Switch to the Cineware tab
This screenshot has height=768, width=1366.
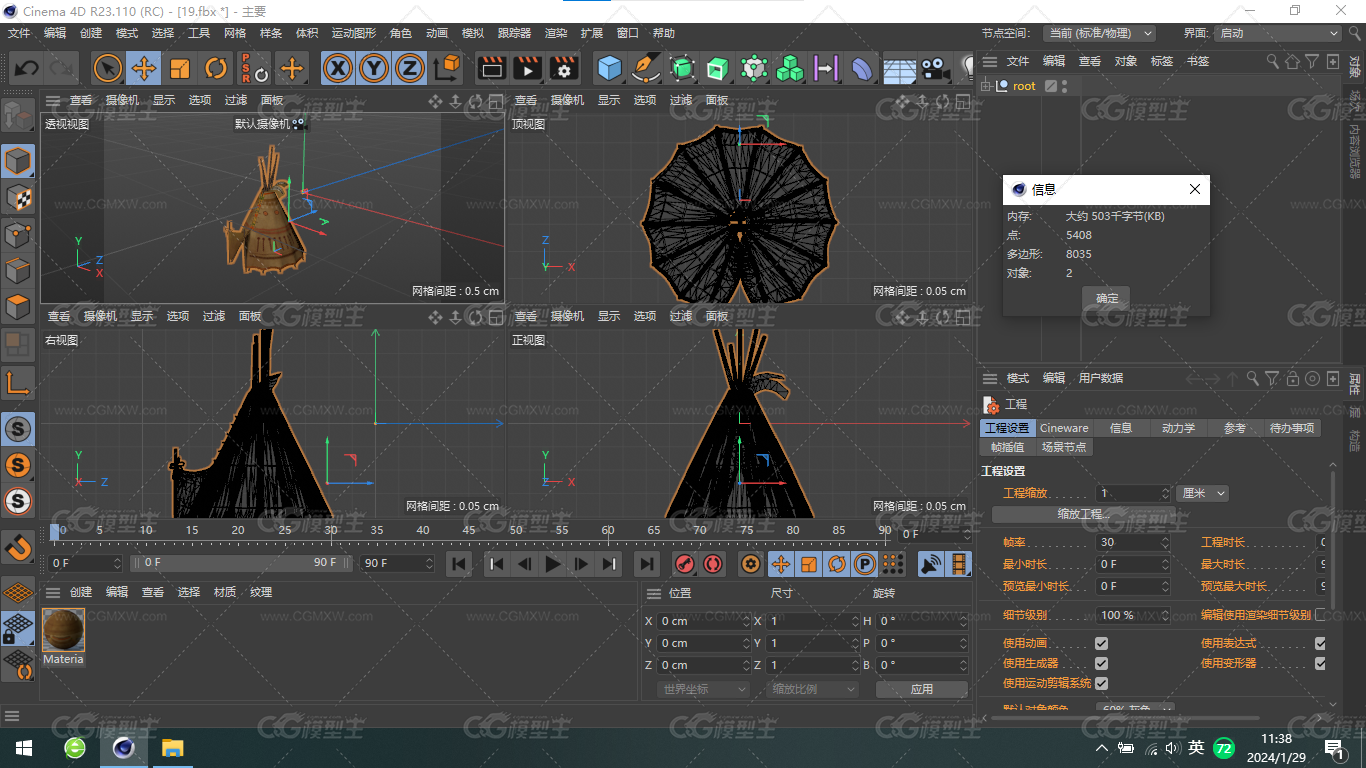(1064, 428)
